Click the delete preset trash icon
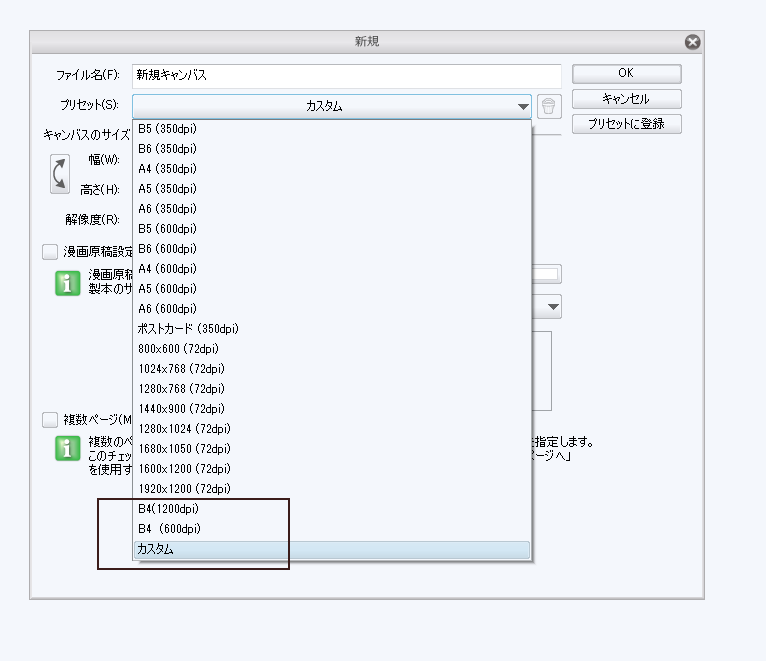Viewport: 766px width, 661px height. coord(549,106)
